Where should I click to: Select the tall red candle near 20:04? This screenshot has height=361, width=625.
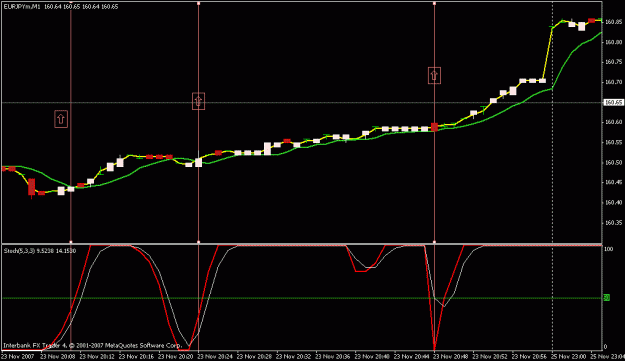tap(31, 187)
